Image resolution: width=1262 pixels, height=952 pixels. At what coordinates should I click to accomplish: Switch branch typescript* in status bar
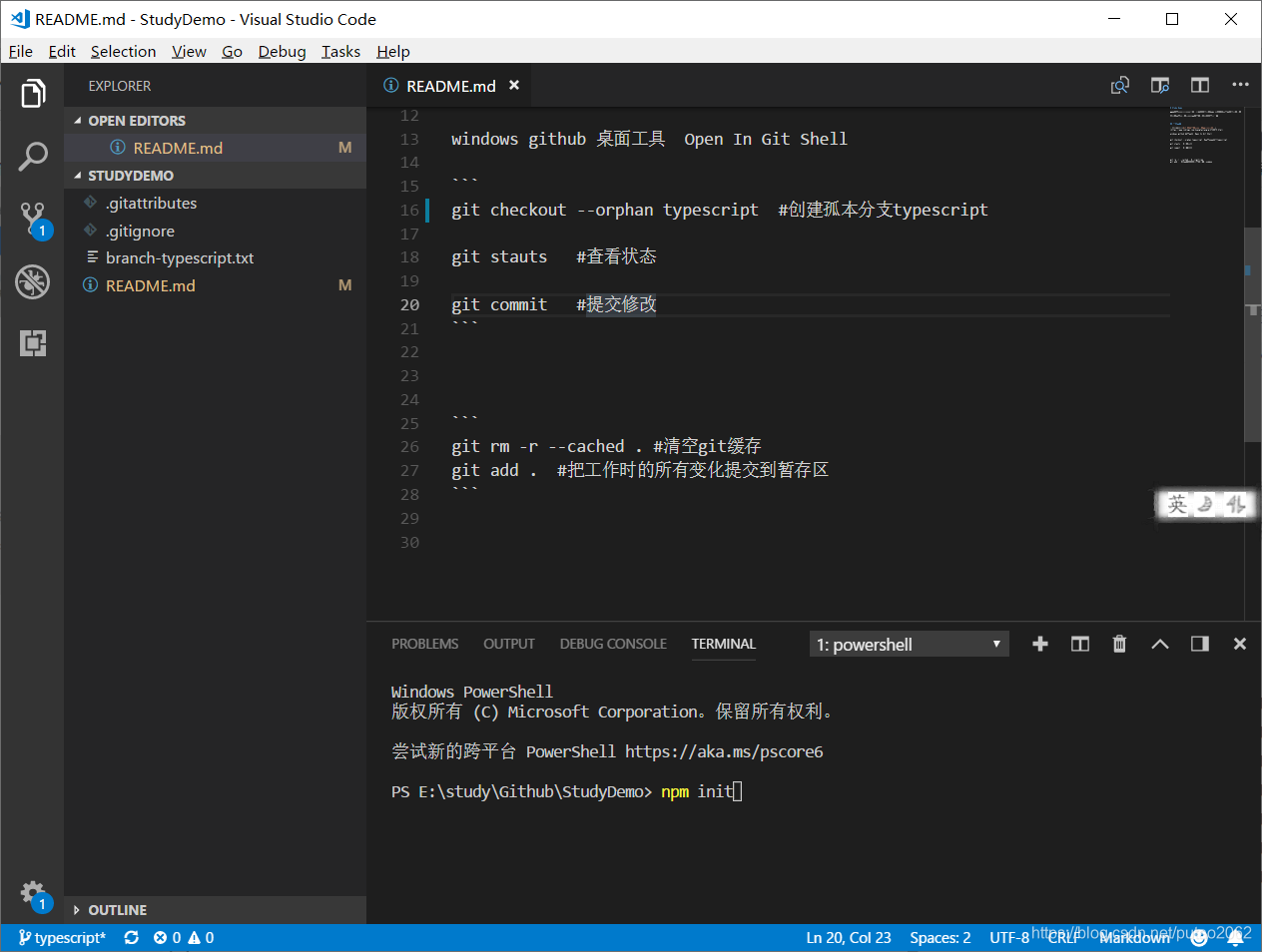[x=62, y=938]
